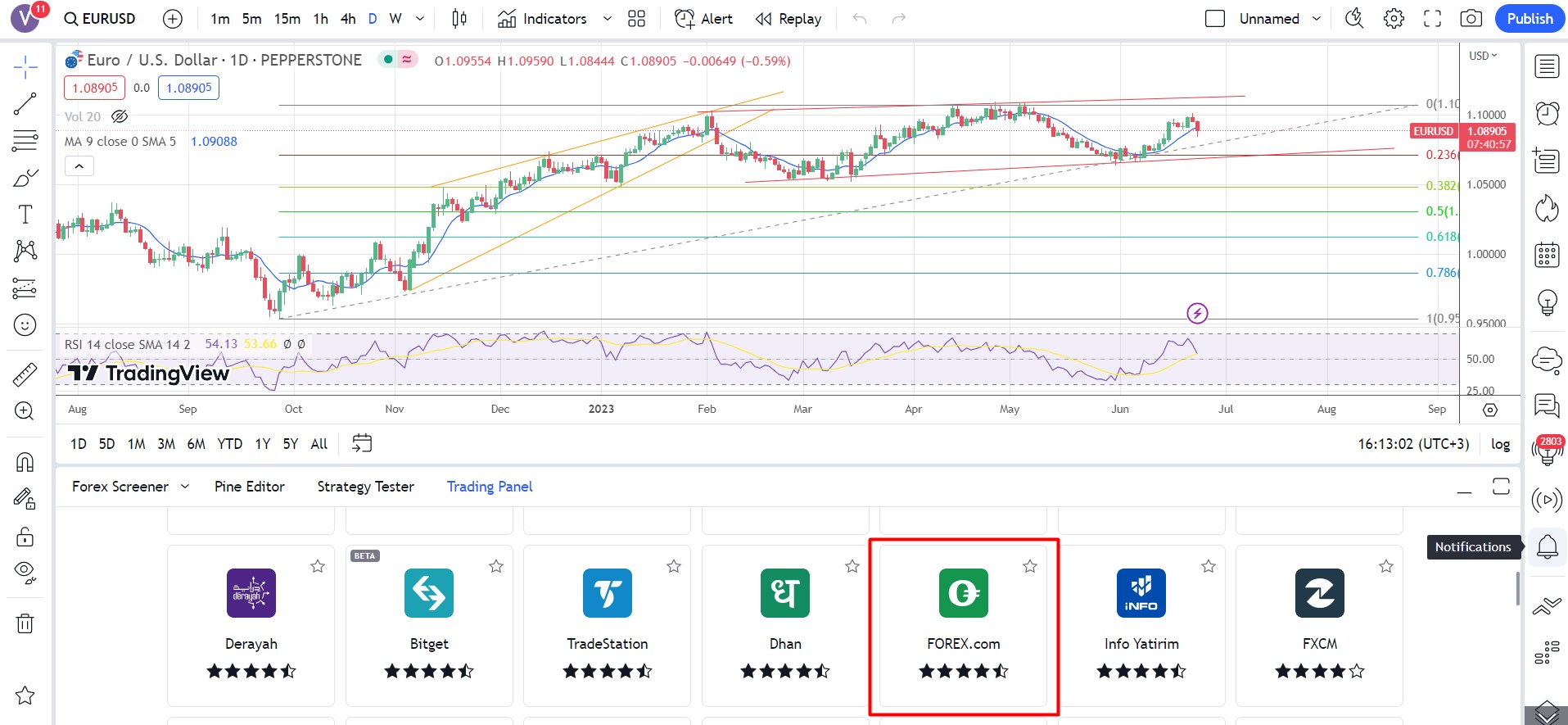This screenshot has height=725, width=1568.
Task: Select the FOREX.com broker card
Action: (963, 626)
